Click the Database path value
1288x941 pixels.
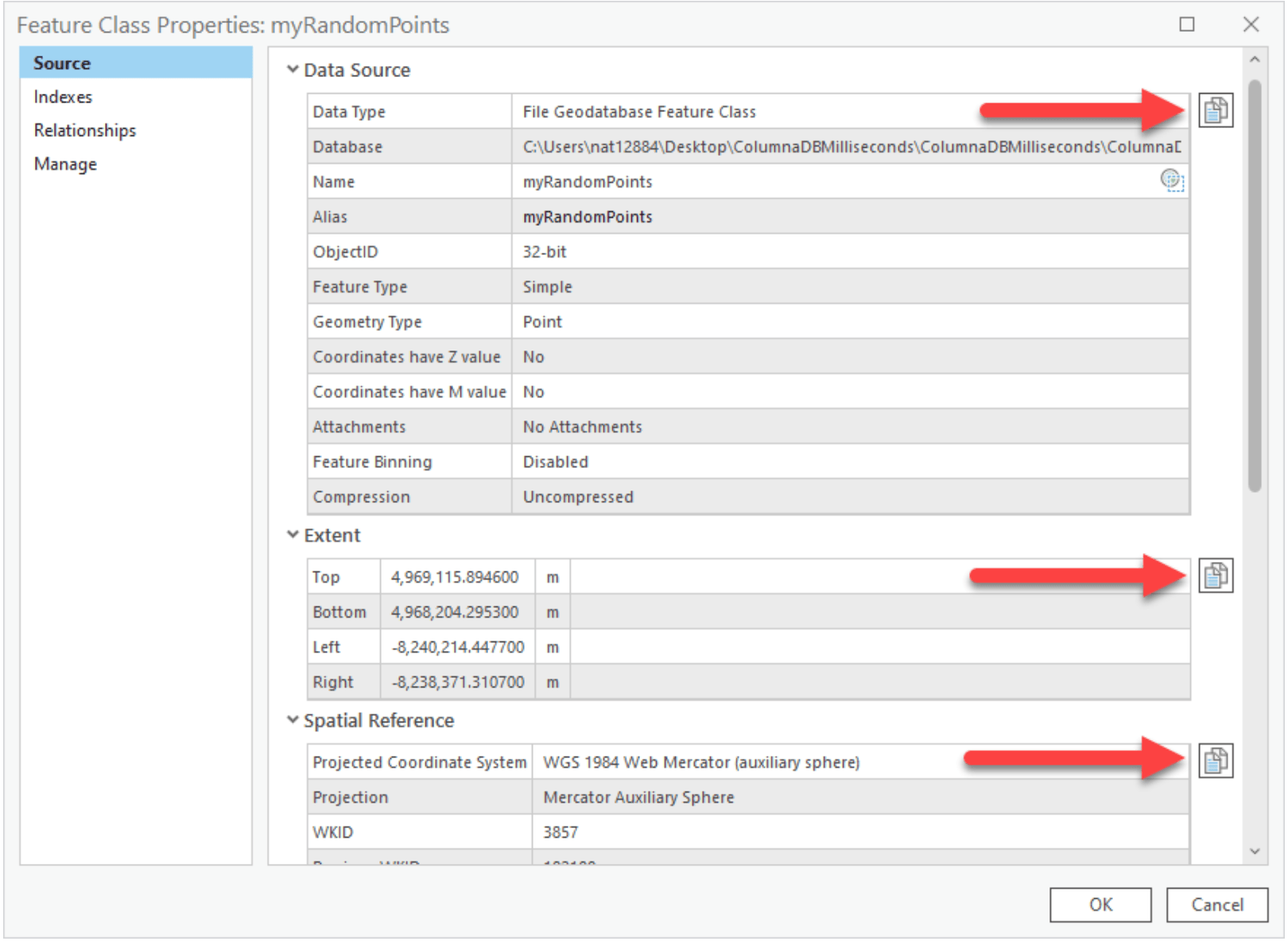point(851,147)
